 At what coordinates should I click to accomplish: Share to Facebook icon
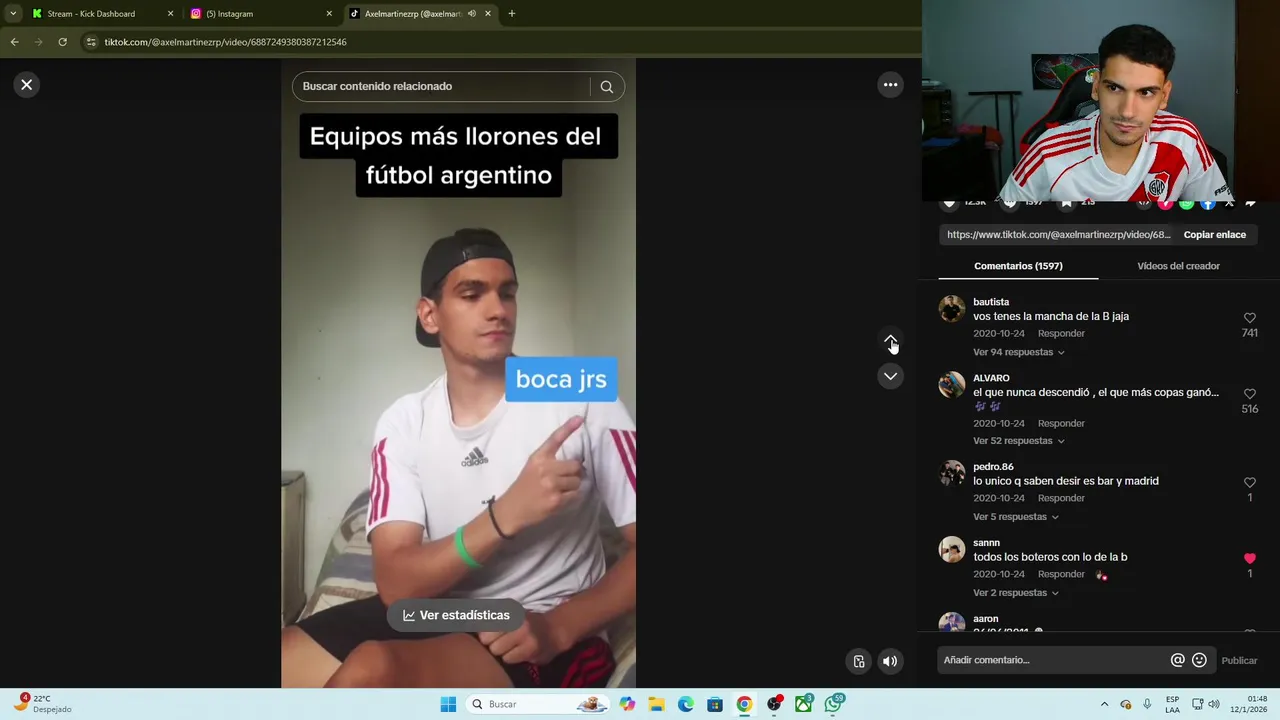coord(1207,203)
